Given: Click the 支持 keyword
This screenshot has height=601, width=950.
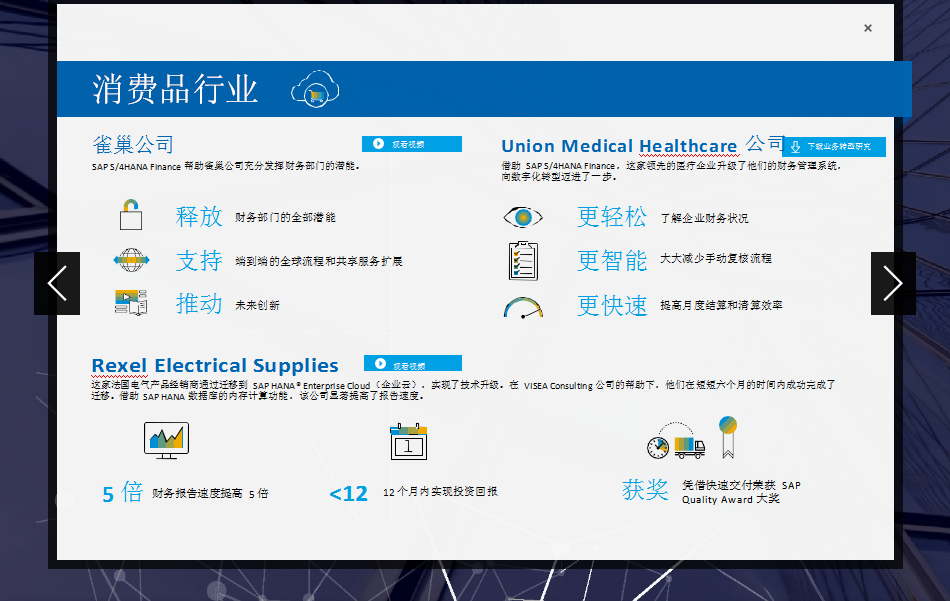Looking at the screenshot, I should point(199,261).
